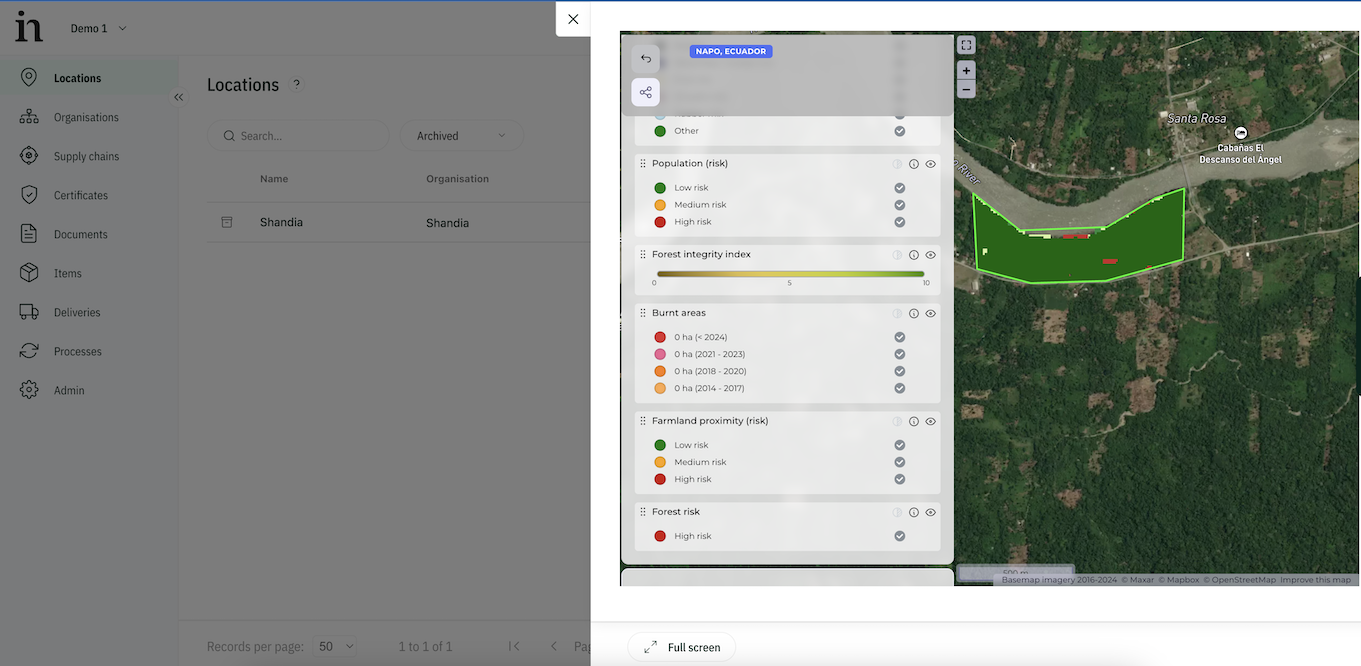Toggle map fullscreen icon near zoom controls
Screen dimensions: 1361x666
tap(966, 45)
